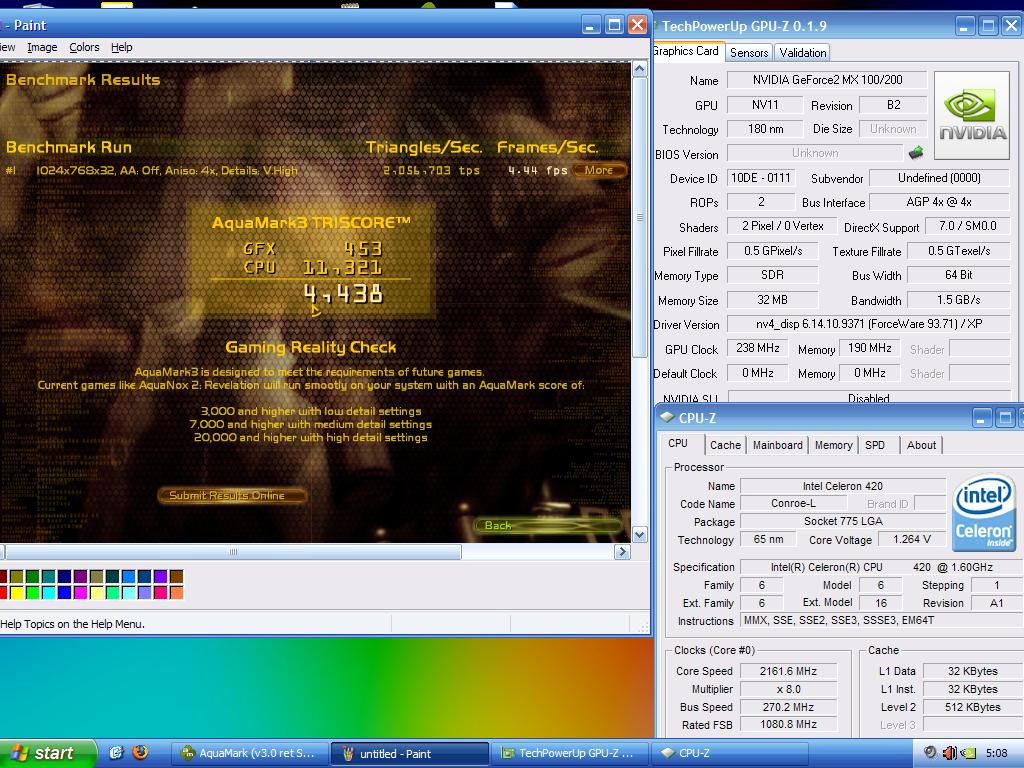The width and height of the screenshot is (1024, 768).
Task: Open the Colors menu in Paint
Action: (x=84, y=47)
